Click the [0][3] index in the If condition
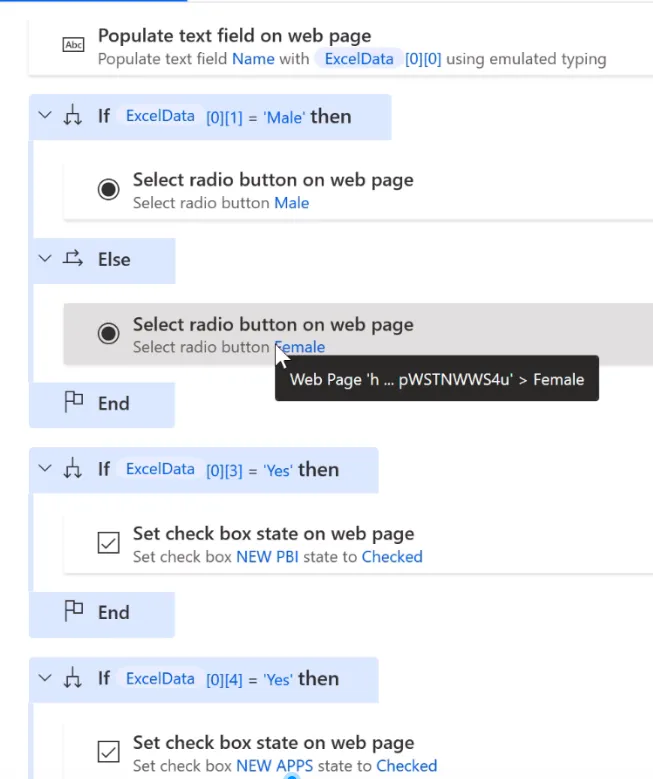Viewport: 653px width, 779px height. (224, 470)
